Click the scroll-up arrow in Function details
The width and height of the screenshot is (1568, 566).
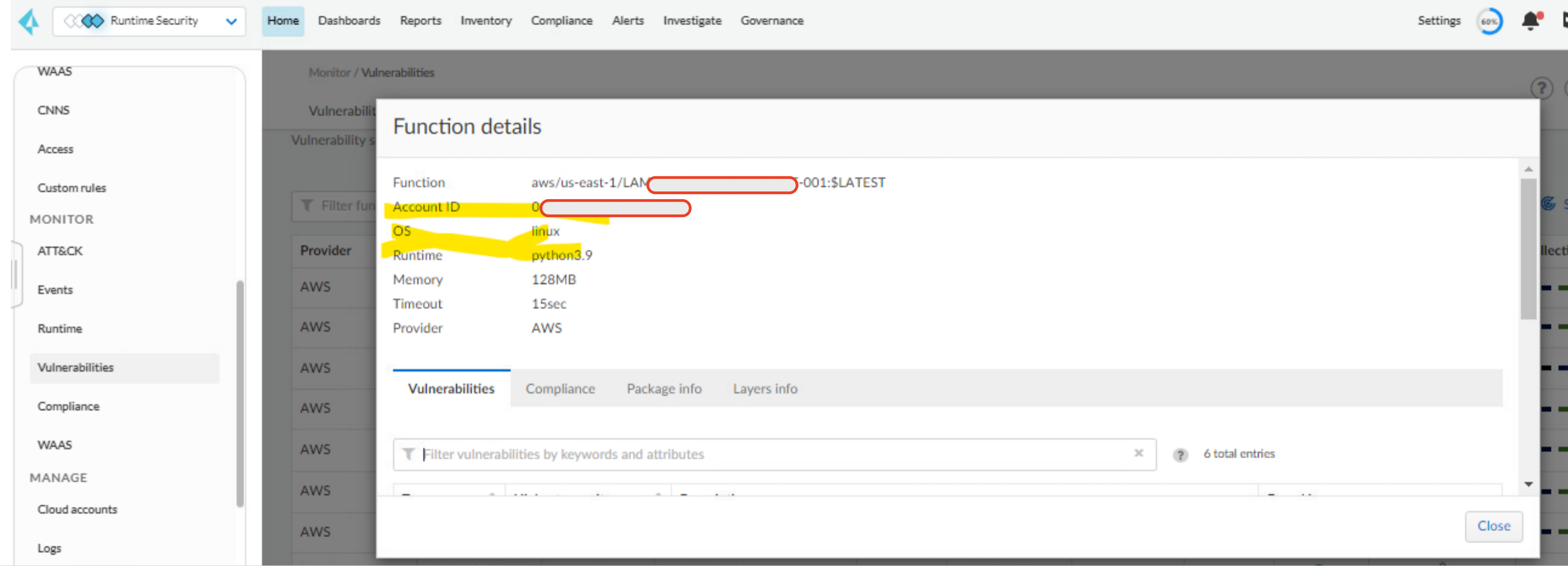pyautogui.click(x=1529, y=170)
